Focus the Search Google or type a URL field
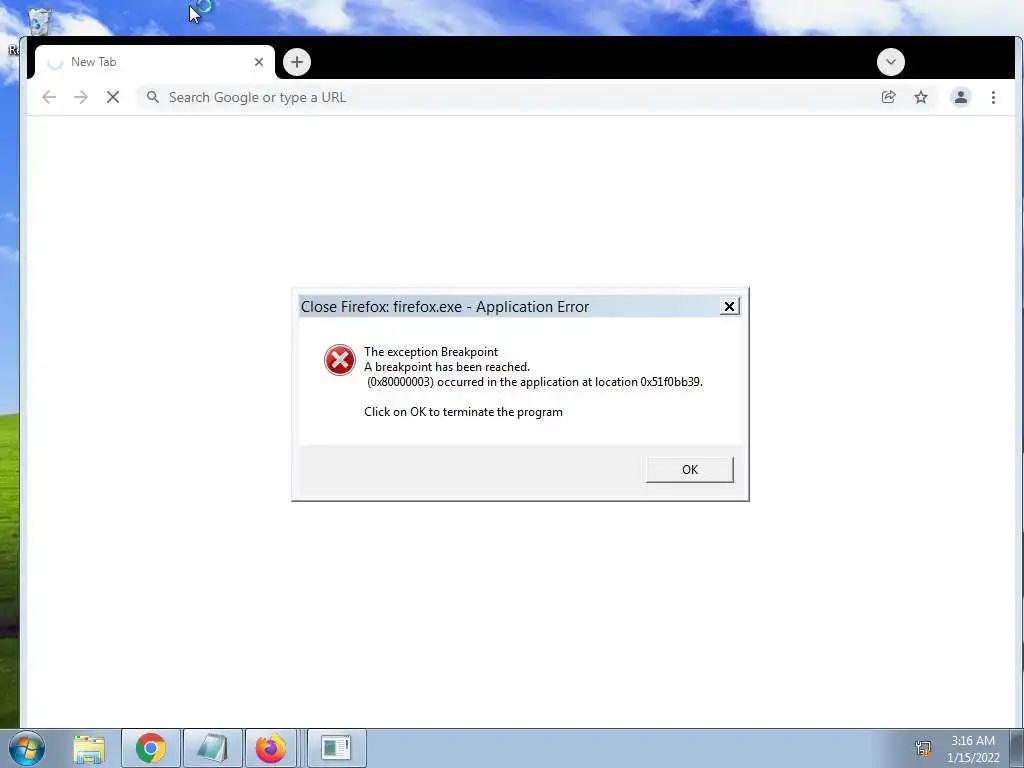Screen dimensions: 1024x768 point(509,97)
